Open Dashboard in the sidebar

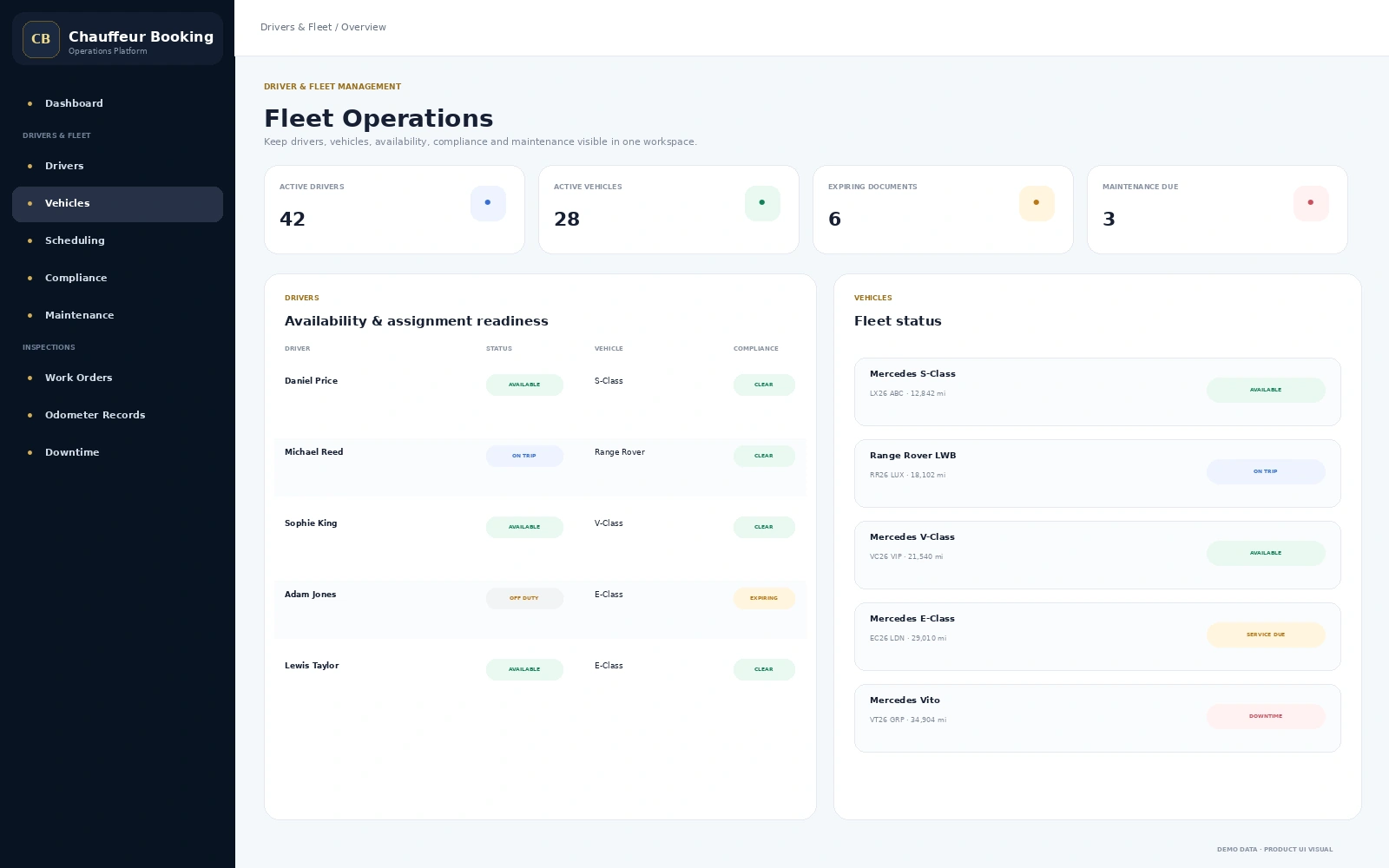tap(117, 103)
